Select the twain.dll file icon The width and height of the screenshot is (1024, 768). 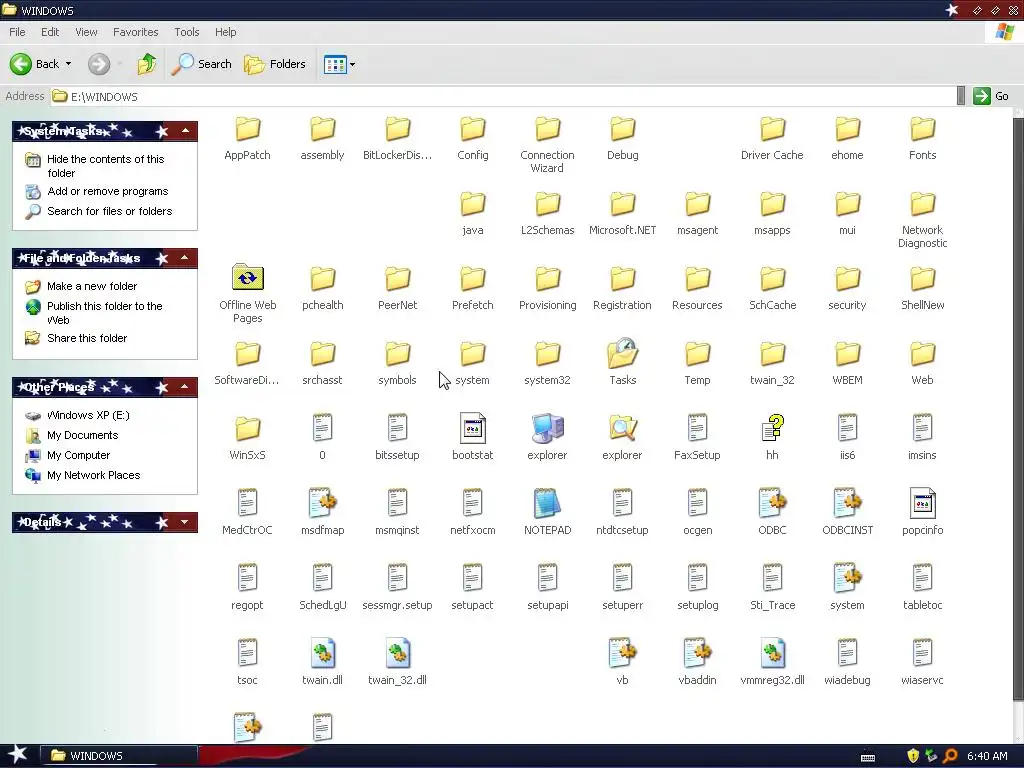[x=322, y=654]
